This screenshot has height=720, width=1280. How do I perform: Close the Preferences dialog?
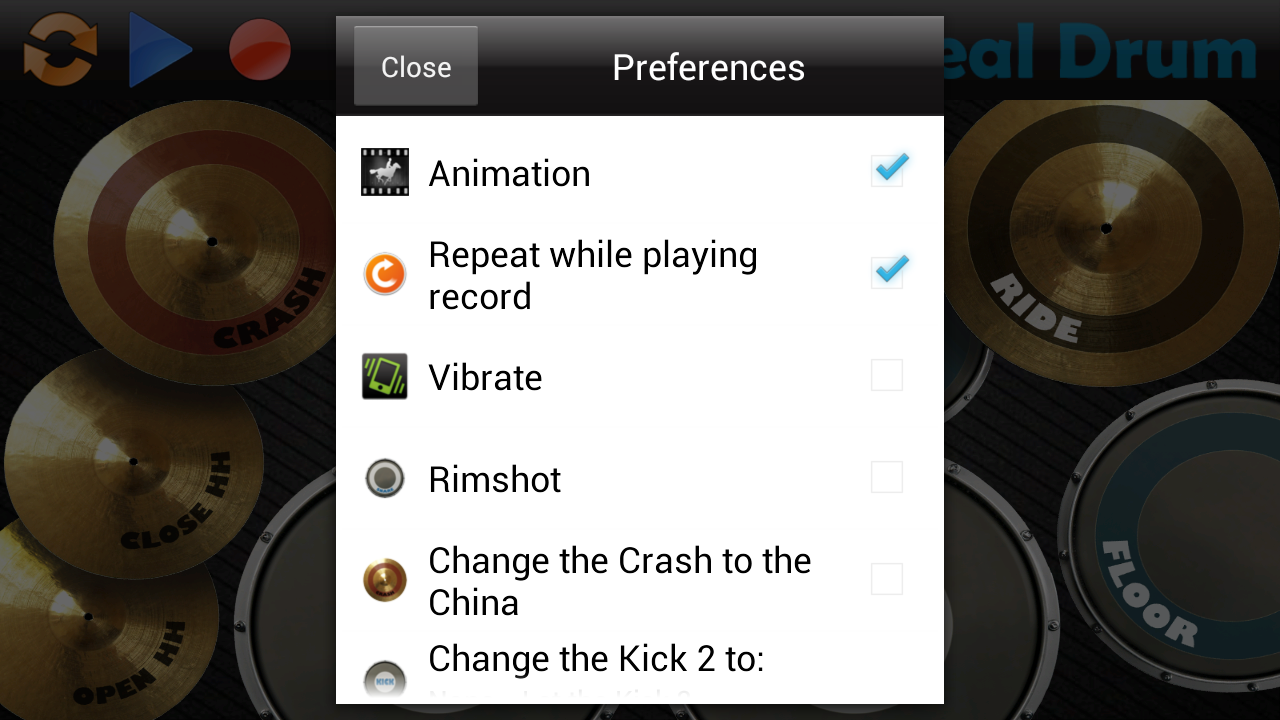click(x=415, y=66)
